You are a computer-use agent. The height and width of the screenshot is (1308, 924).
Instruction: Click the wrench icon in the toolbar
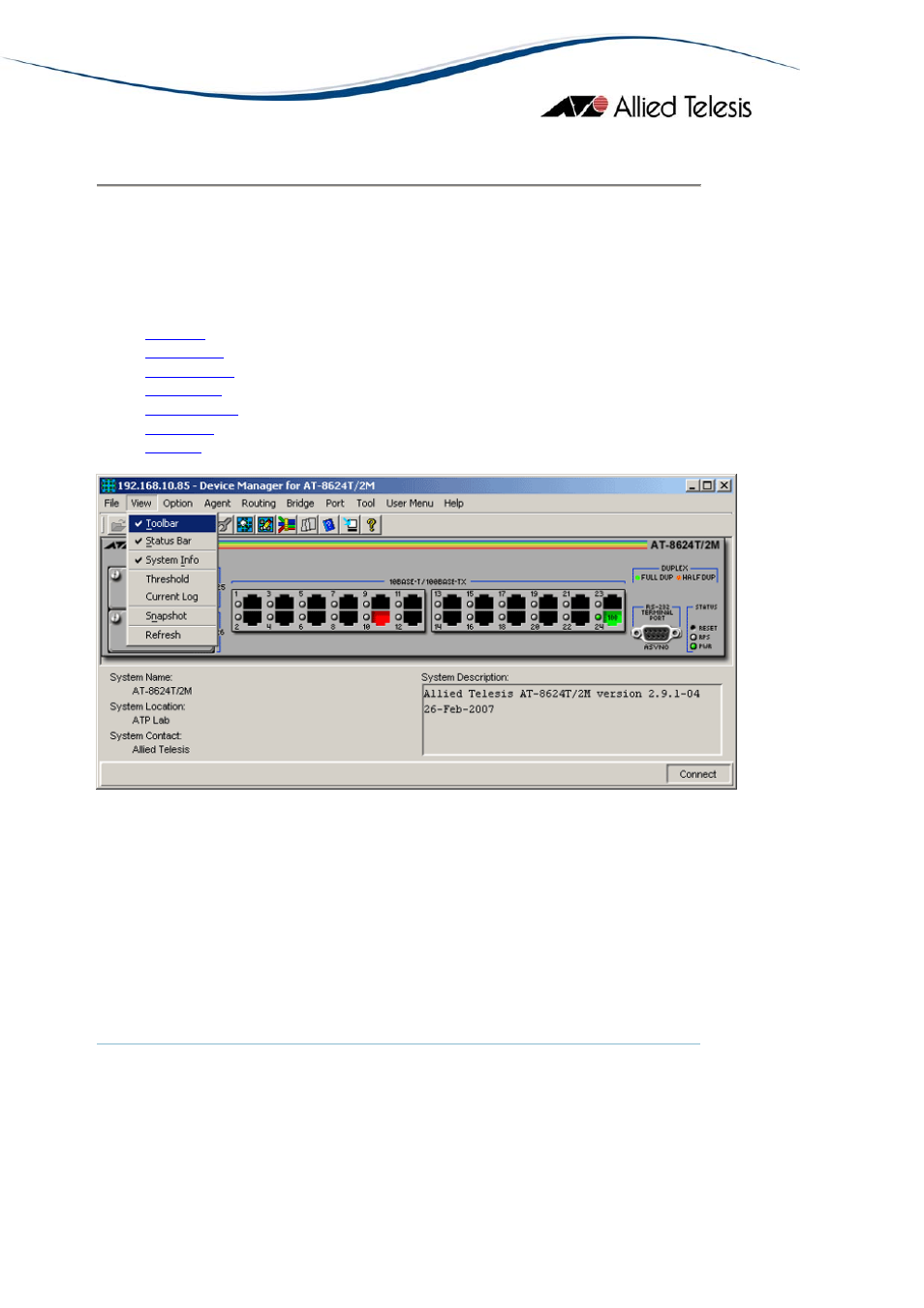click(x=225, y=524)
